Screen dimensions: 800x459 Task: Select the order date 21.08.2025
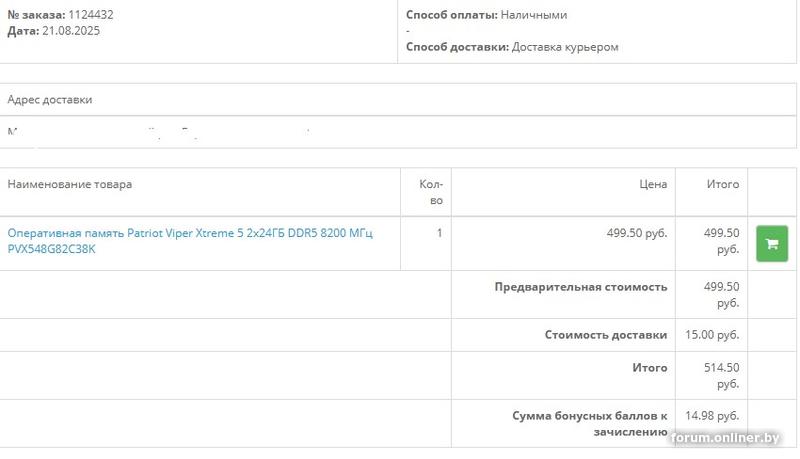click(70, 31)
